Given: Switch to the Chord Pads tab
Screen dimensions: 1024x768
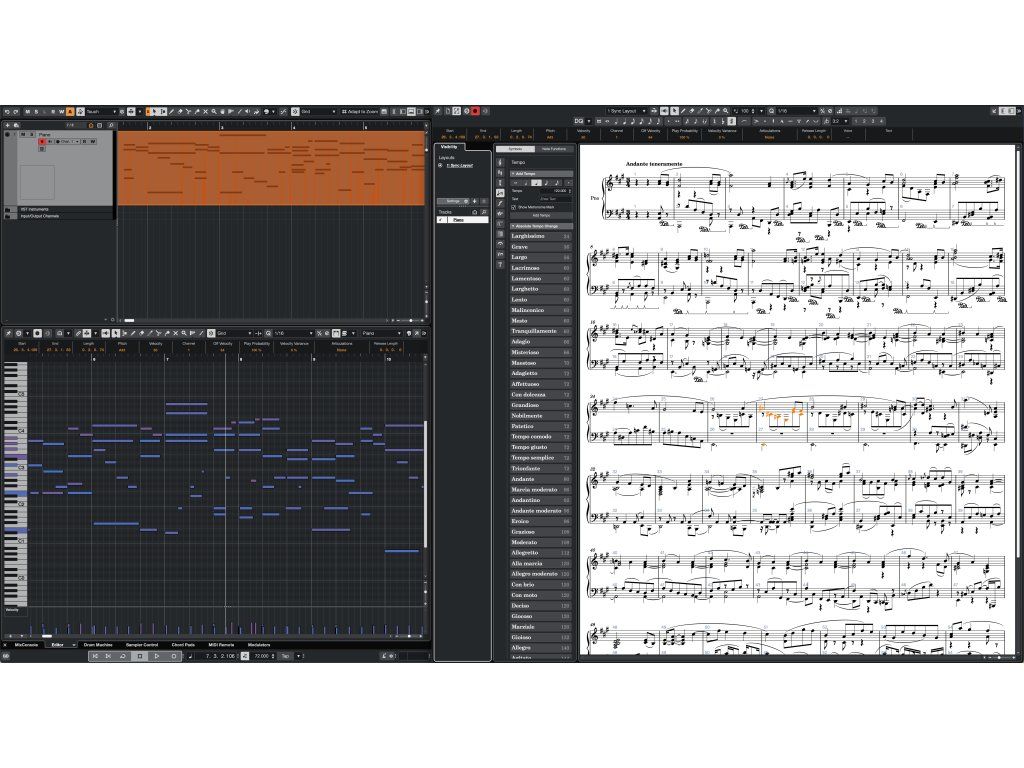Looking at the screenshot, I should (x=182, y=645).
